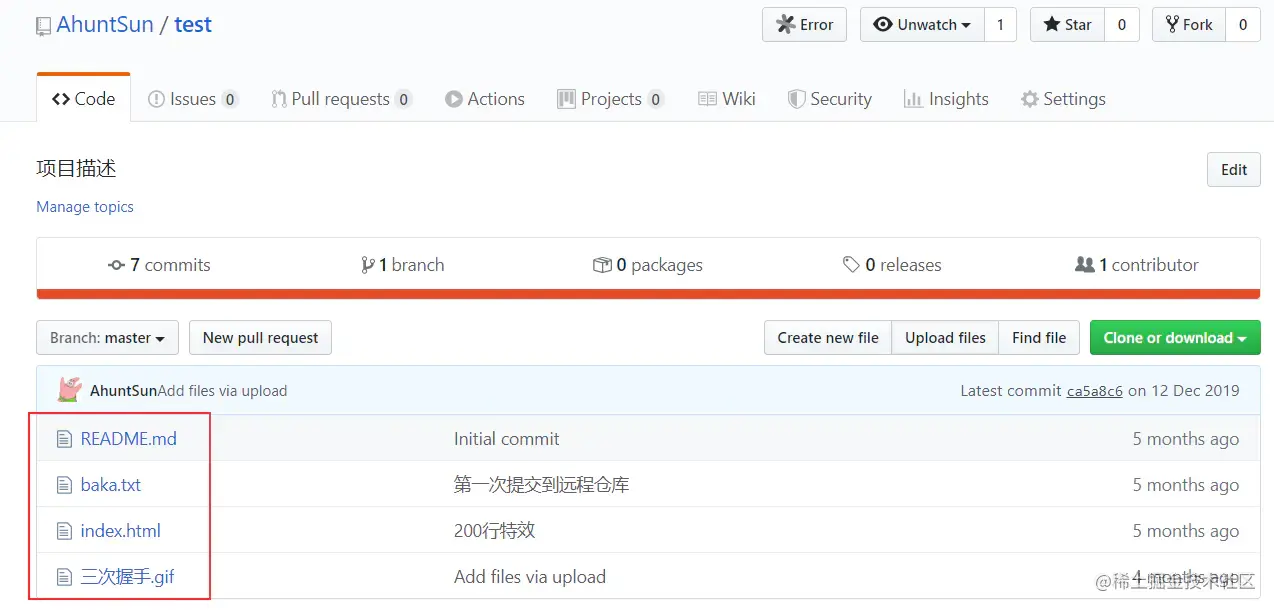This screenshot has width=1274, height=610.
Task: Open the commit hash ca5a8c6
Action: 1095,391
